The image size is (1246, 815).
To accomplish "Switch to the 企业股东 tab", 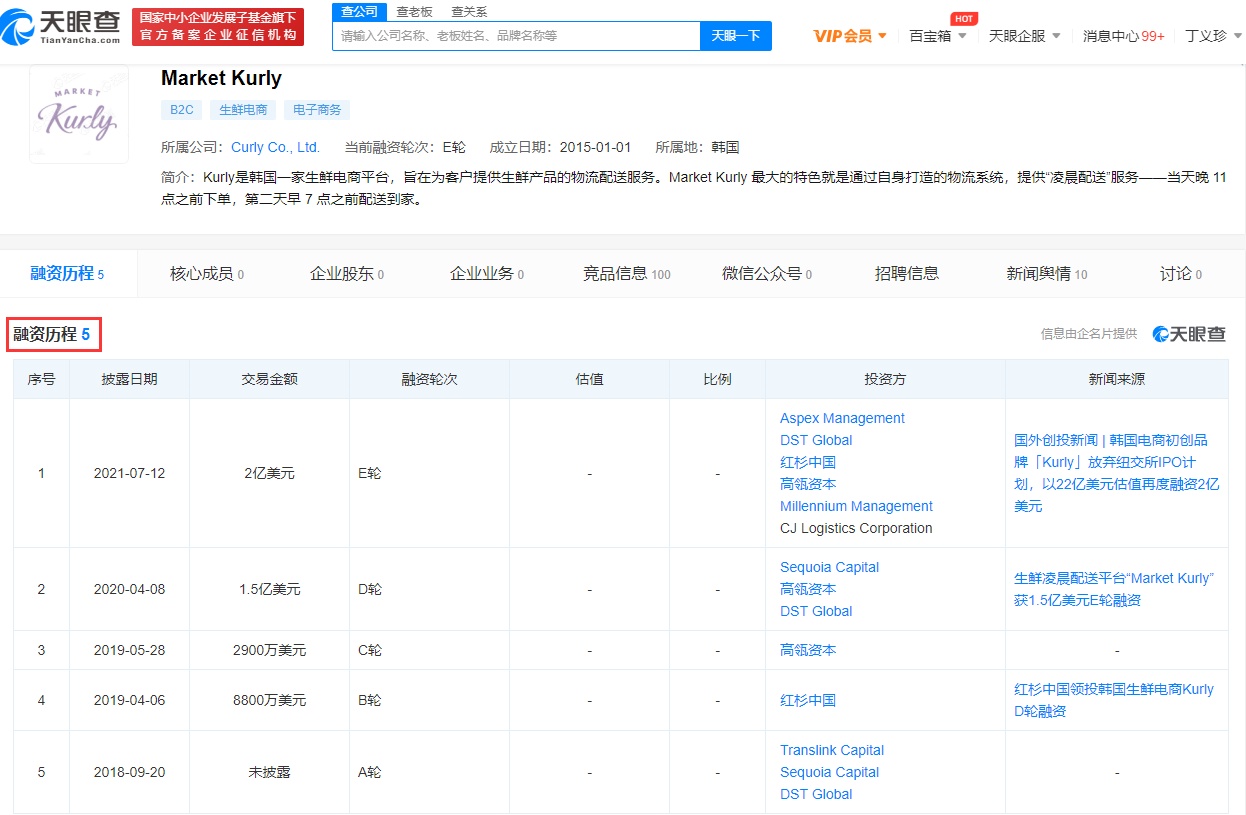I will [x=347, y=274].
